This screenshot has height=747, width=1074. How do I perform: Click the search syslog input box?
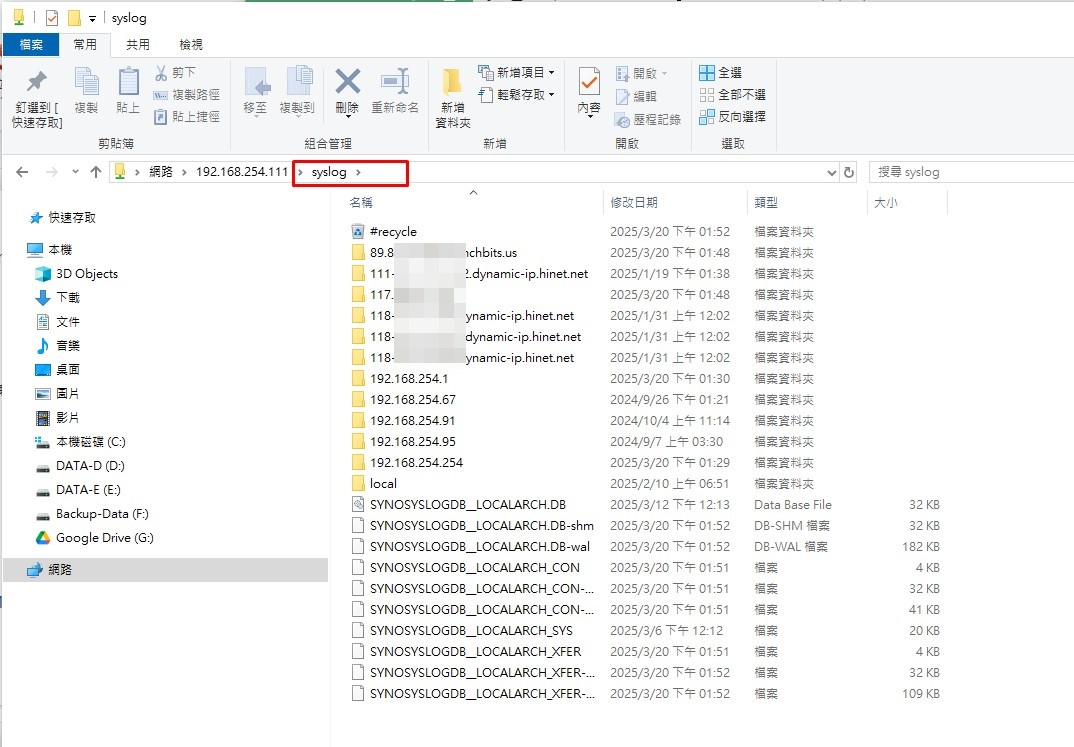click(x=965, y=172)
